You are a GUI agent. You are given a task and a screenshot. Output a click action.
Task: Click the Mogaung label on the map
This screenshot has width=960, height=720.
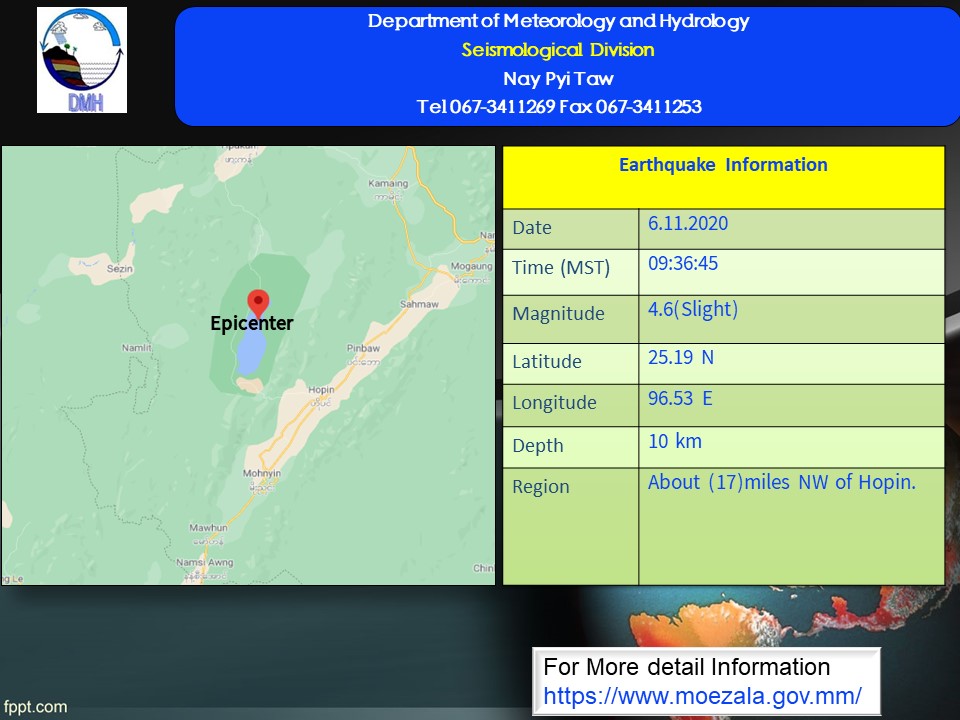pyautogui.click(x=471, y=267)
